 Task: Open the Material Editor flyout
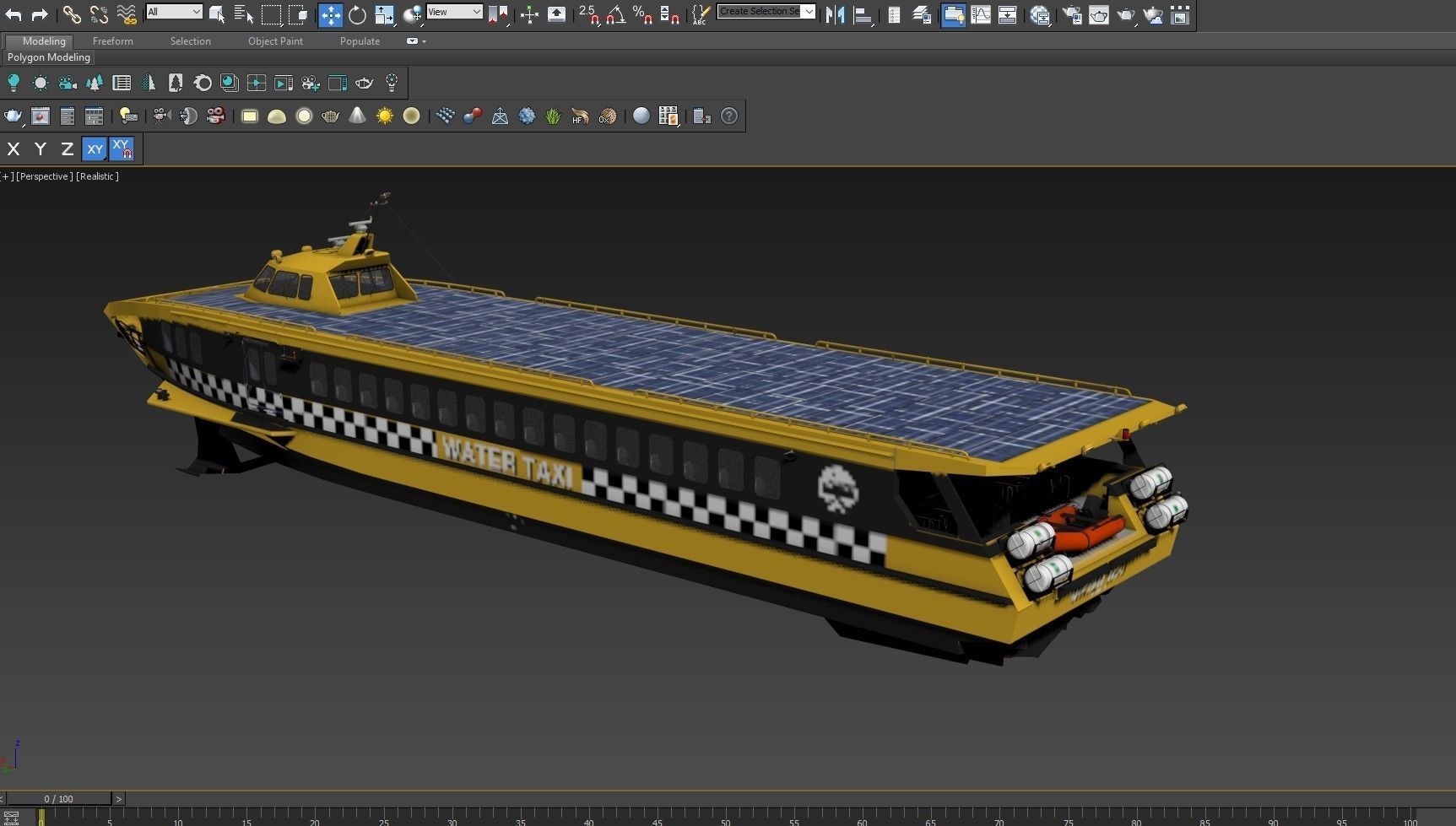[x=1040, y=14]
